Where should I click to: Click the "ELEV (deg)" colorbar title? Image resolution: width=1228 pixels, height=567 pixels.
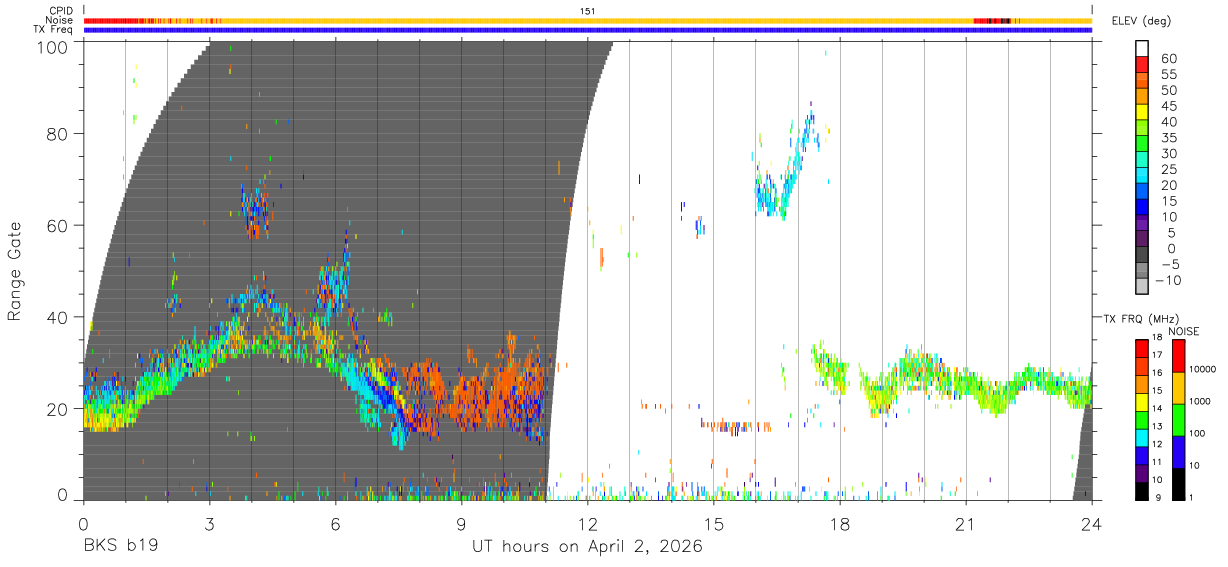[1141, 21]
